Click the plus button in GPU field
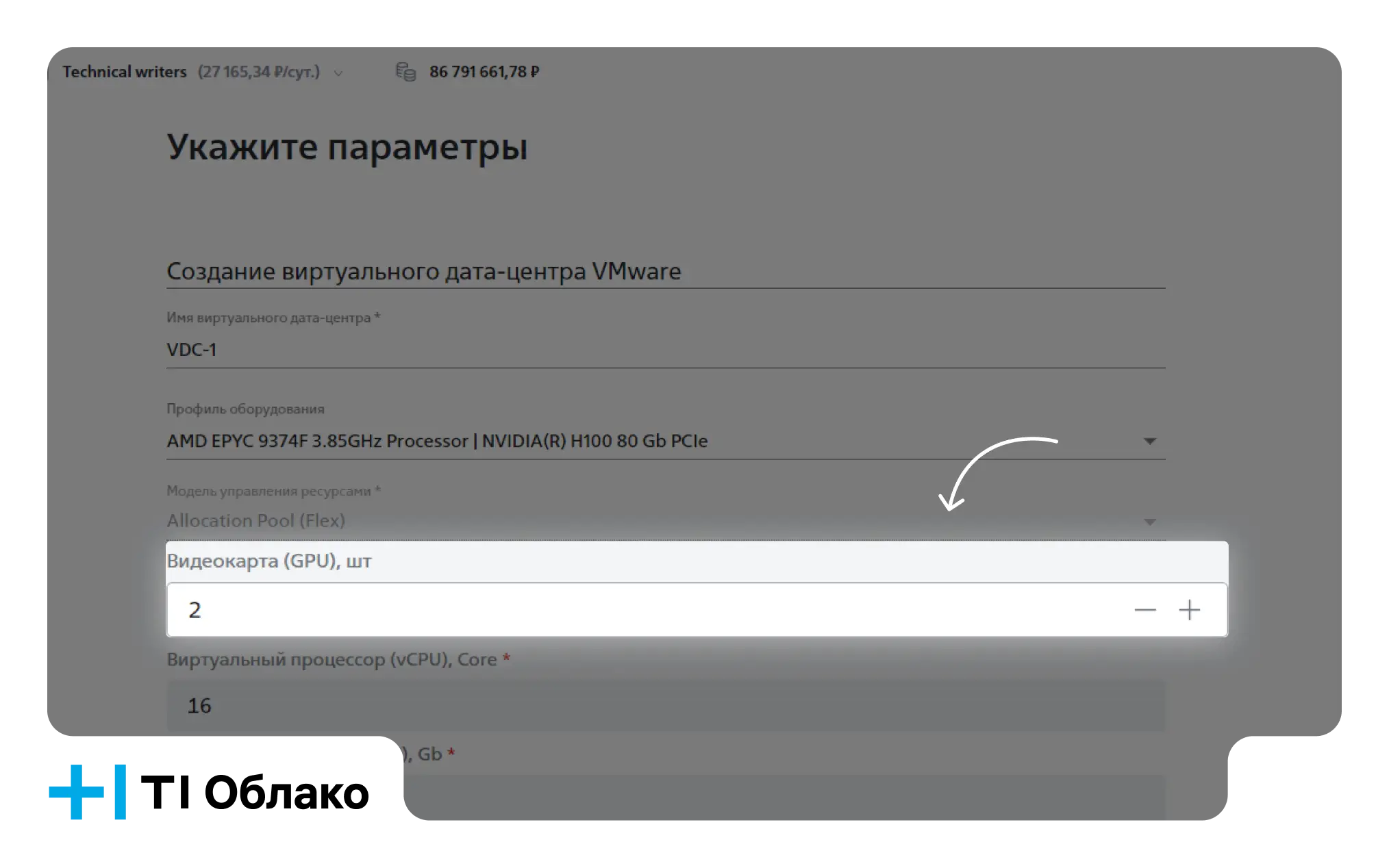The image size is (1389, 868). coord(1190,610)
